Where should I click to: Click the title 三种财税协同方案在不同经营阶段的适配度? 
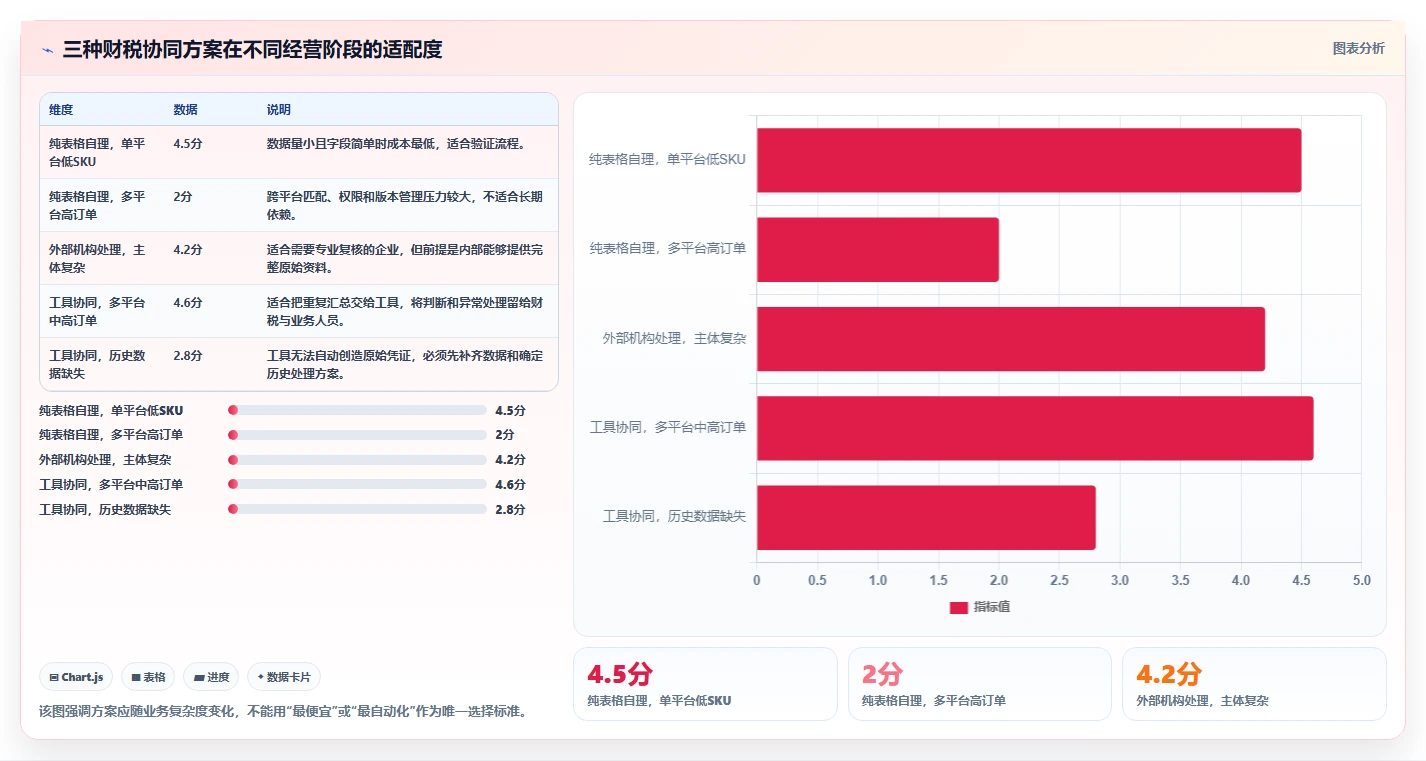click(252, 49)
